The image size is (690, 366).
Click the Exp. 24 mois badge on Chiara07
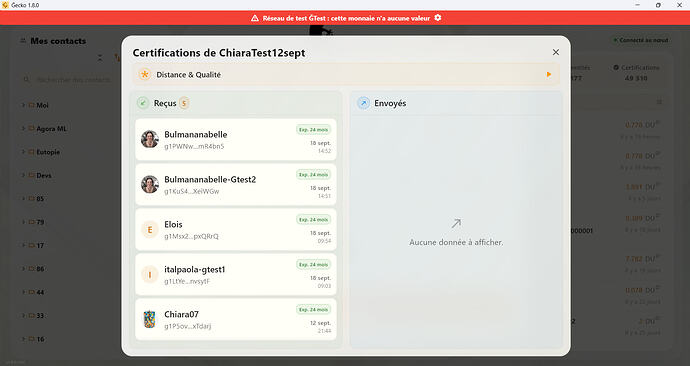[313, 310]
